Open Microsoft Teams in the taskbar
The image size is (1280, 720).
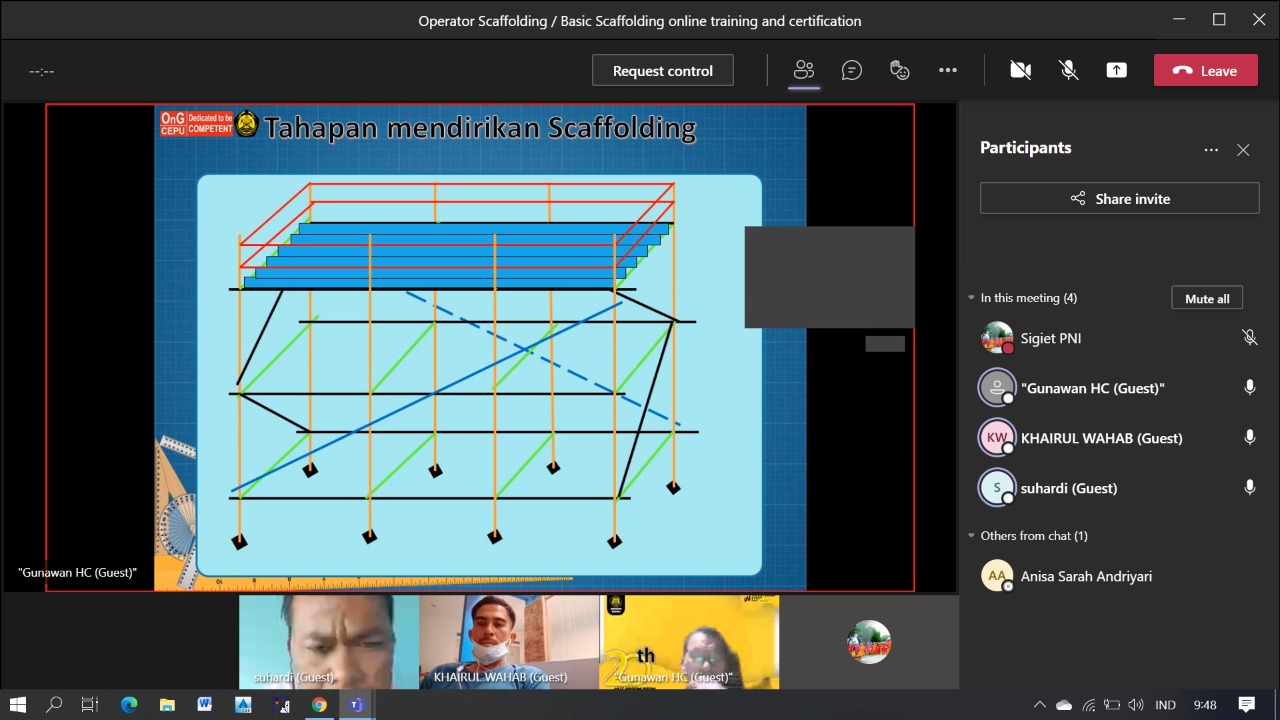click(x=356, y=705)
